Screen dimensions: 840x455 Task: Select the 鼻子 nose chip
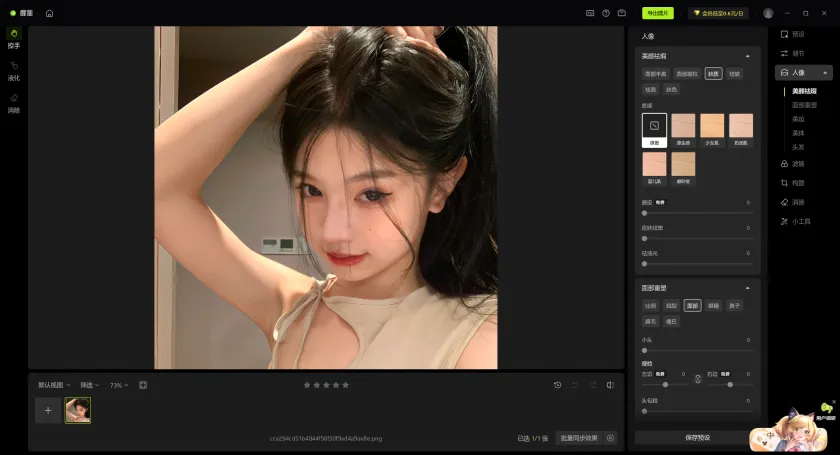[x=734, y=305]
